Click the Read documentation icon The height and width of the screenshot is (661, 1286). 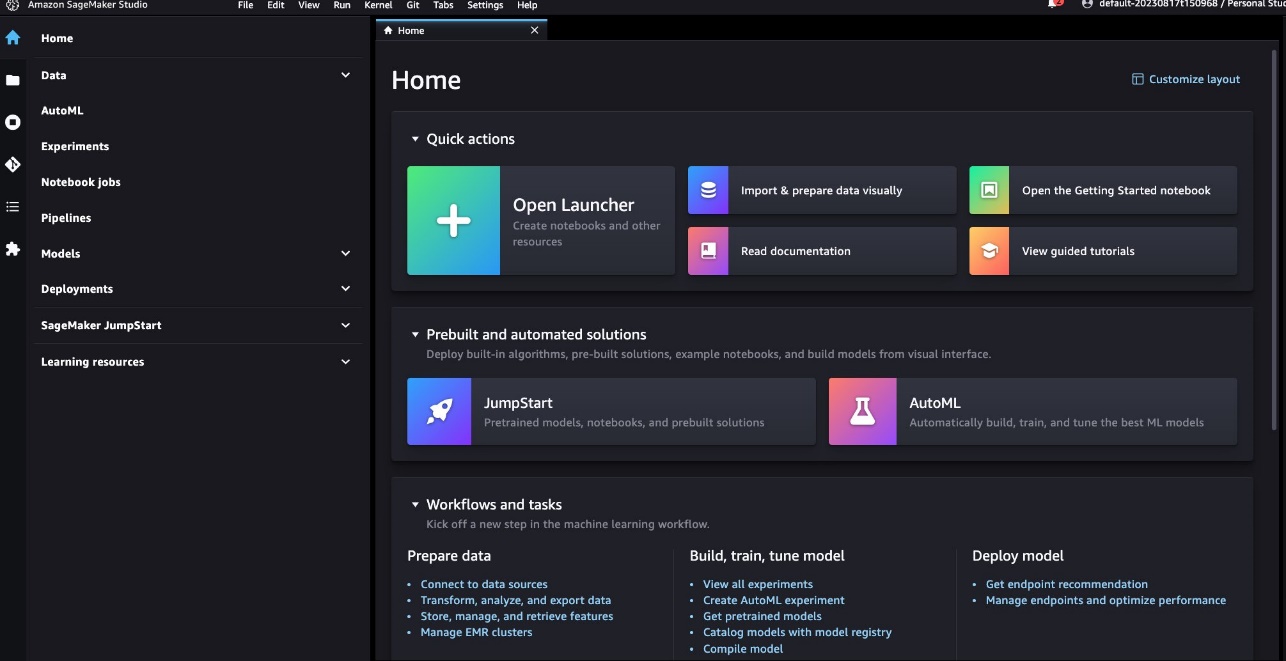[708, 251]
